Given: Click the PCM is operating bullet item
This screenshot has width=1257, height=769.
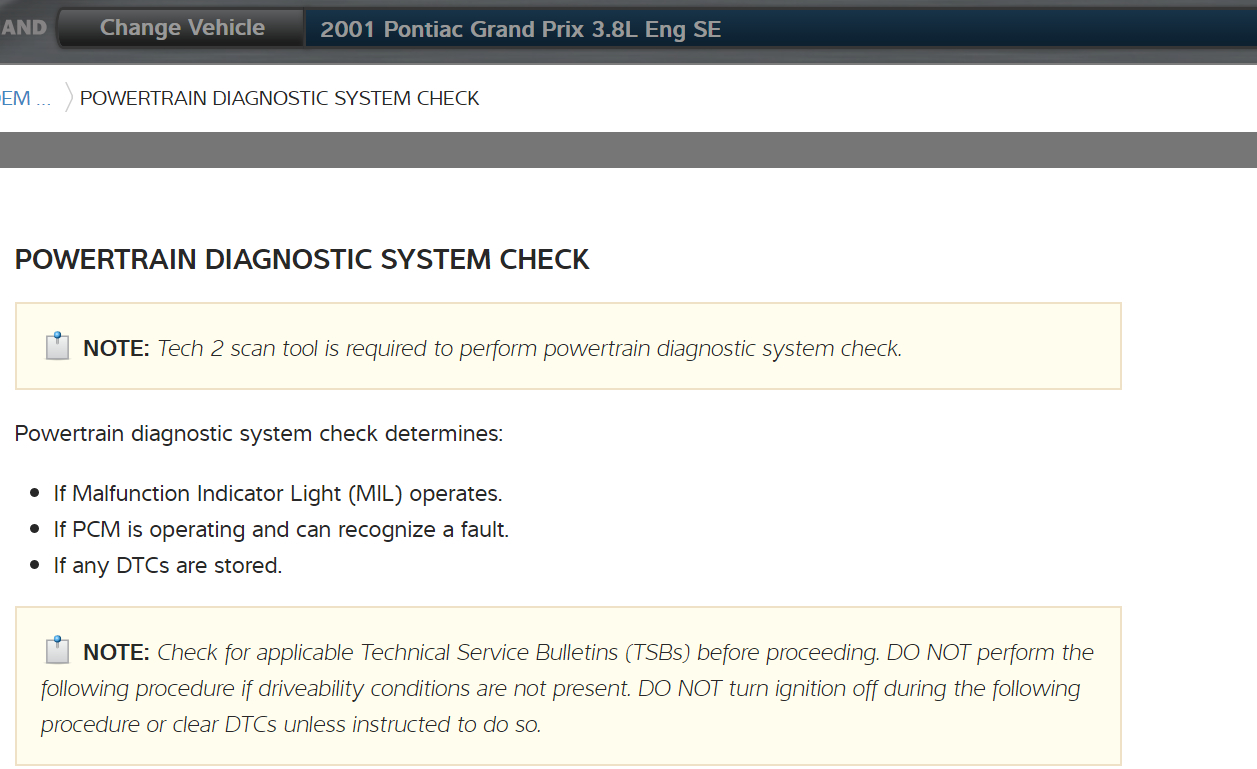Looking at the screenshot, I should tap(281, 529).
